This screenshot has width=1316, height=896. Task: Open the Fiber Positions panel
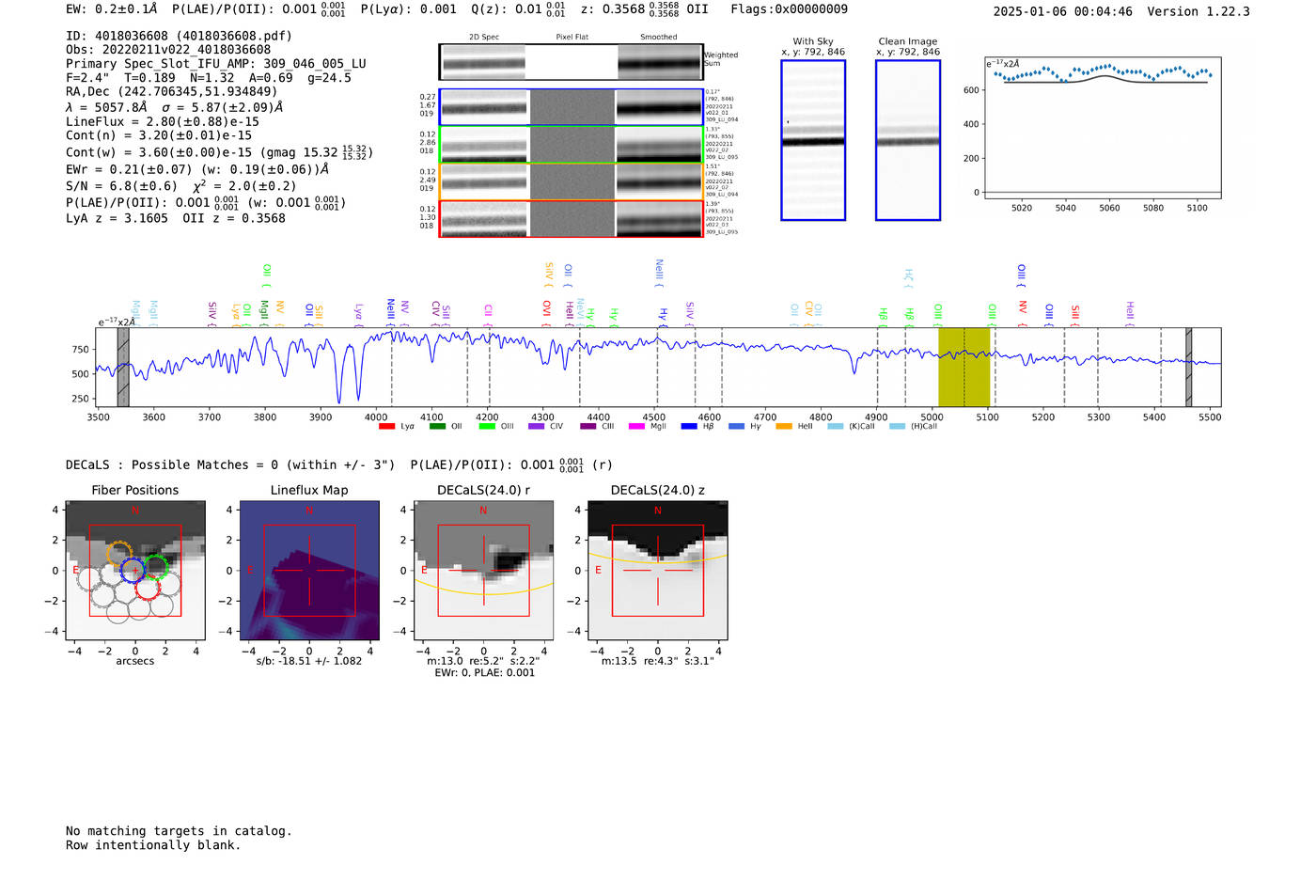(135, 571)
